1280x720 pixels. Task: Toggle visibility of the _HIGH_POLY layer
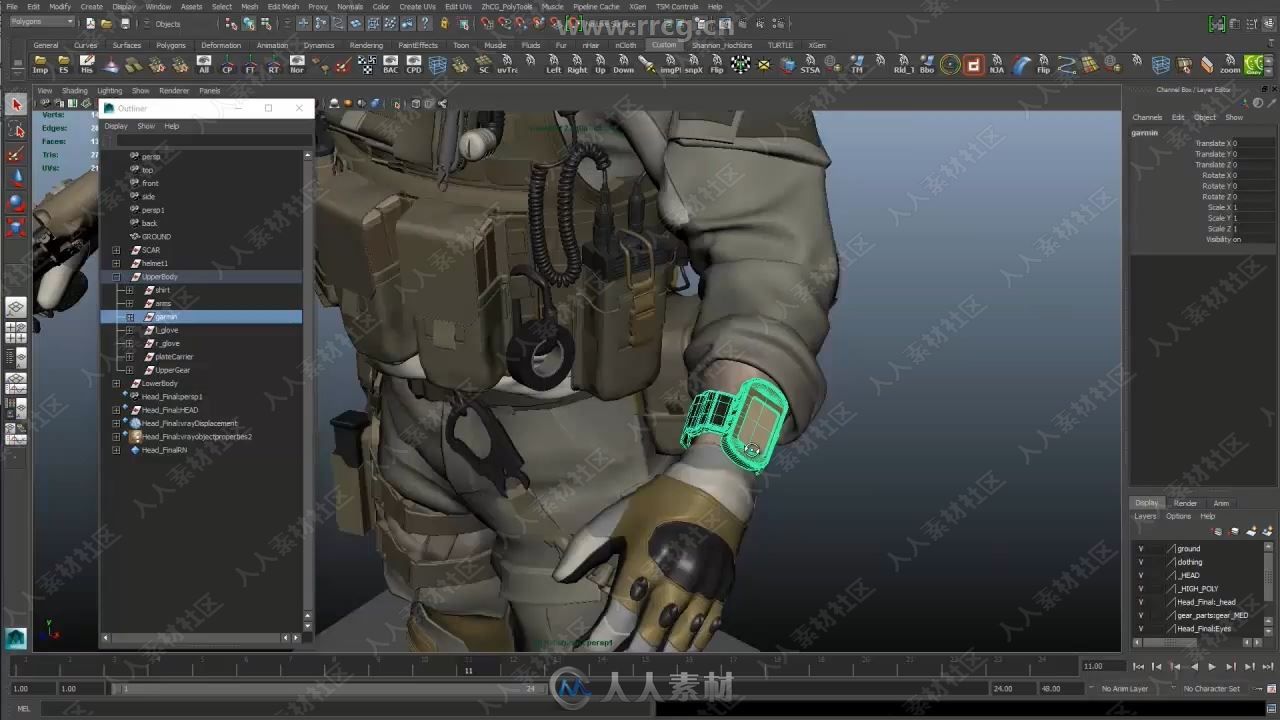click(1141, 589)
